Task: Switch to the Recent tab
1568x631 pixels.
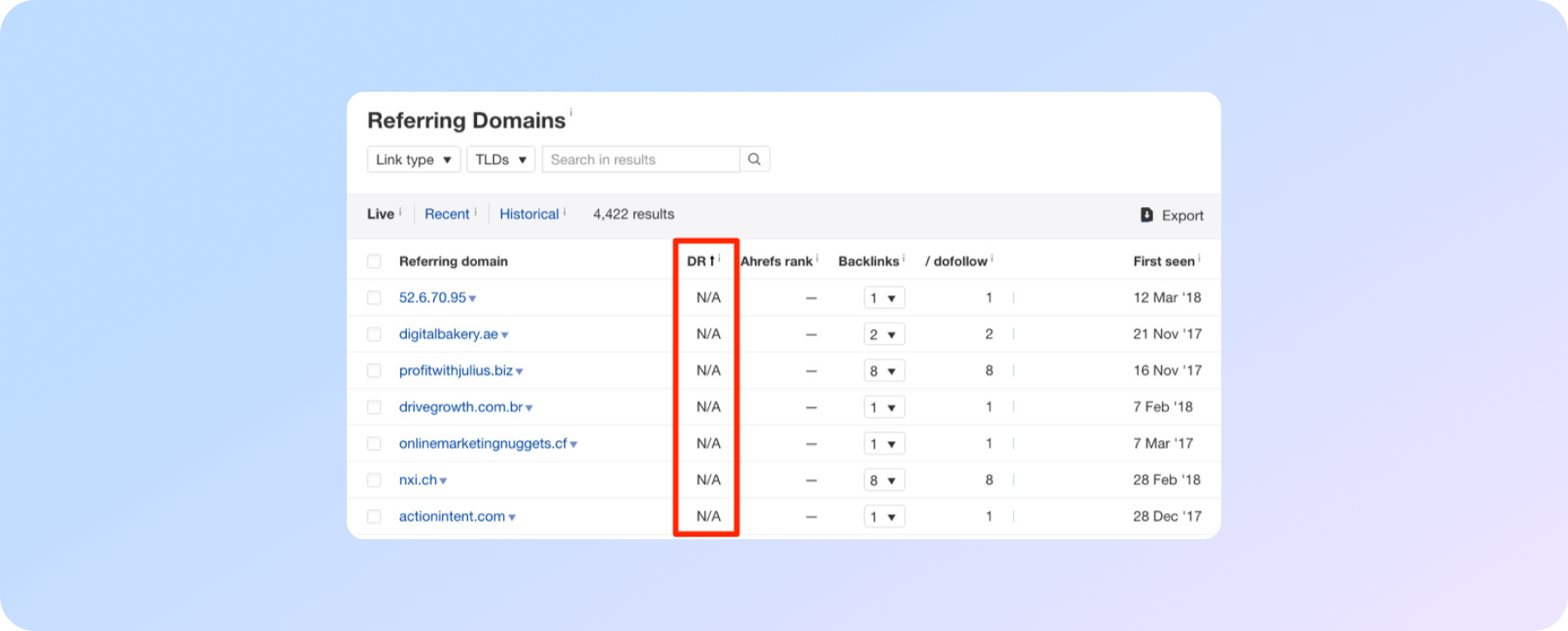Action: click(447, 214)
